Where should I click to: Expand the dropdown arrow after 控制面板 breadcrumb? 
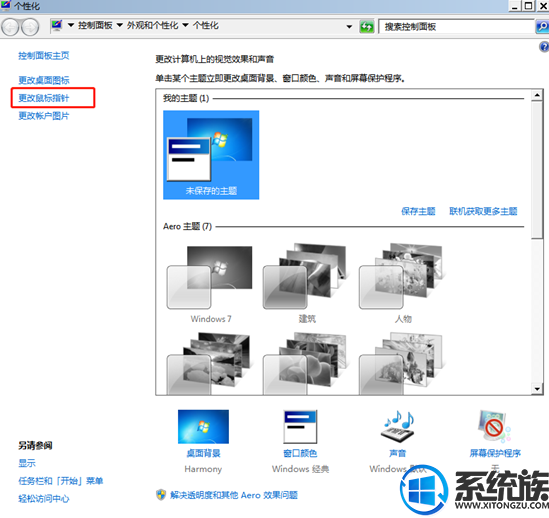point(119,25)
